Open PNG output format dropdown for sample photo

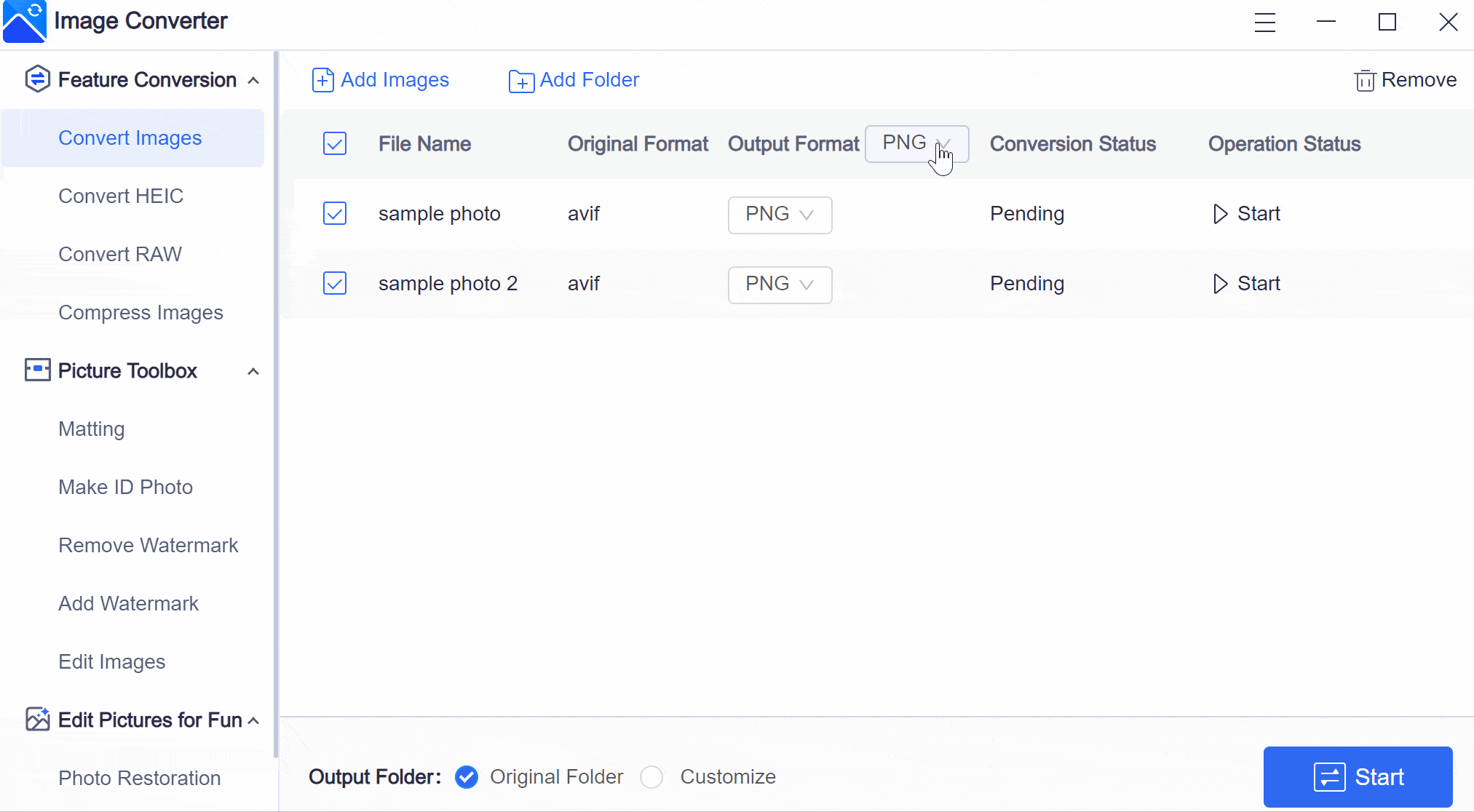[779, 213]
